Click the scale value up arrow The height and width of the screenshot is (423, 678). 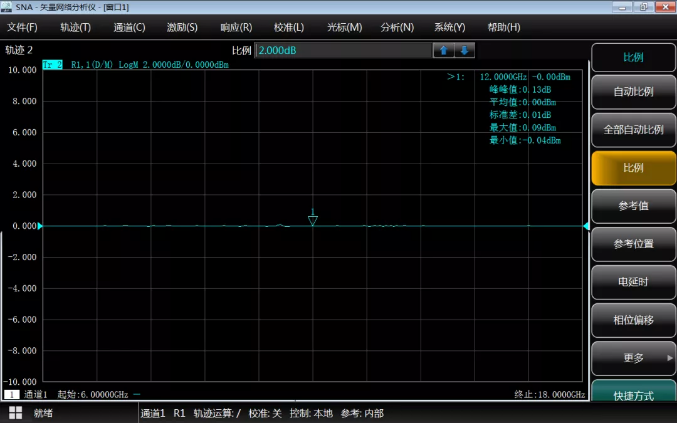[x=443, y=50]
